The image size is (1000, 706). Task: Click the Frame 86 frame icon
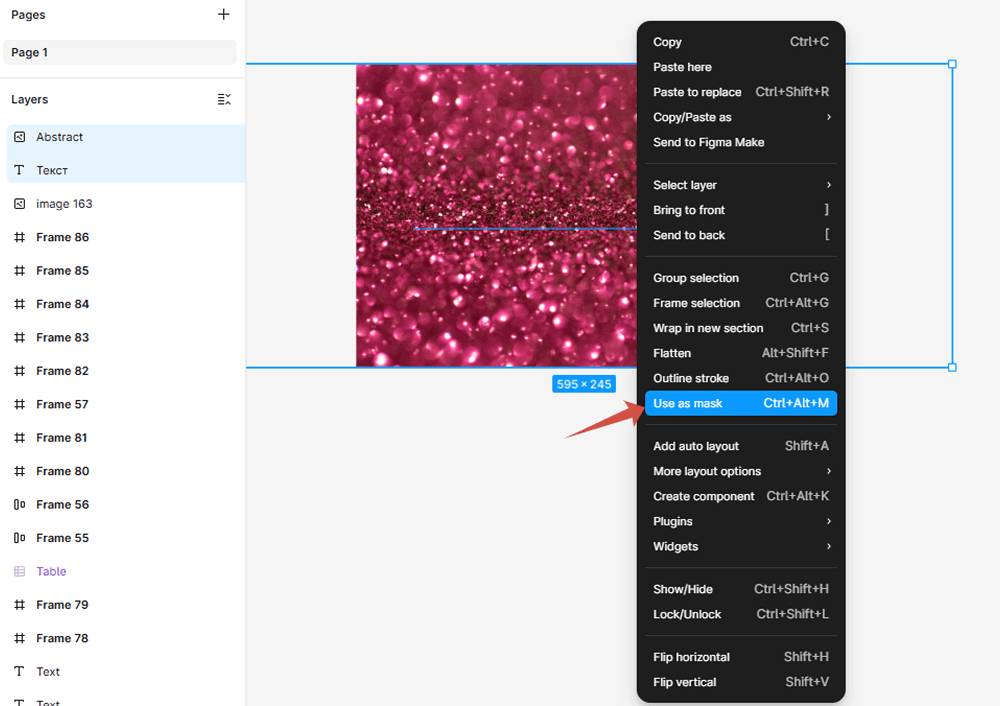20,237
